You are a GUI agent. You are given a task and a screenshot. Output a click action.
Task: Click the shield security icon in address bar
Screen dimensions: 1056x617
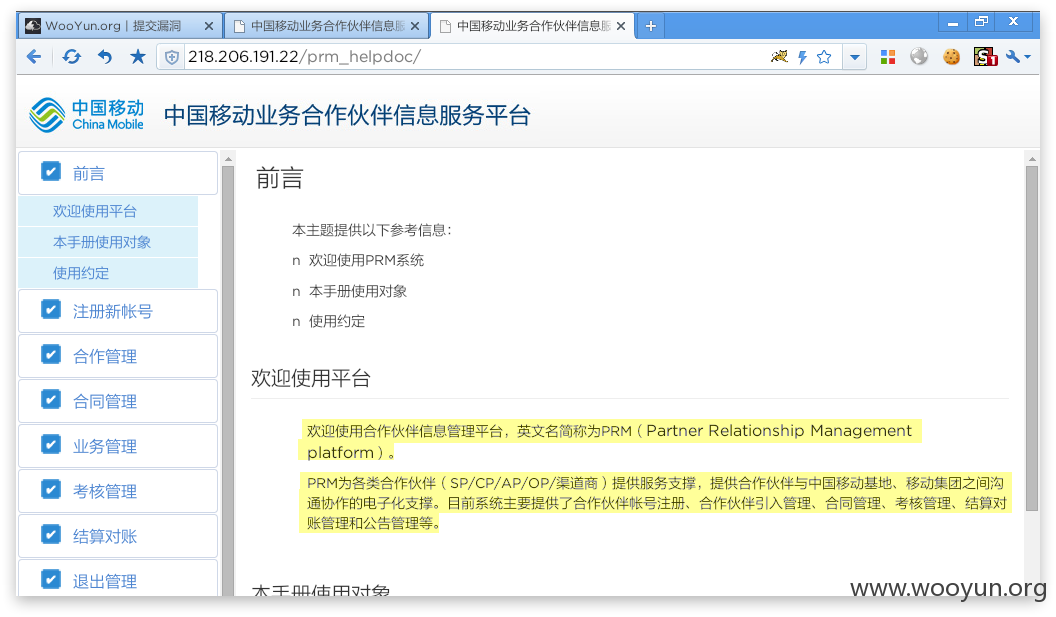tap(172, 57)
